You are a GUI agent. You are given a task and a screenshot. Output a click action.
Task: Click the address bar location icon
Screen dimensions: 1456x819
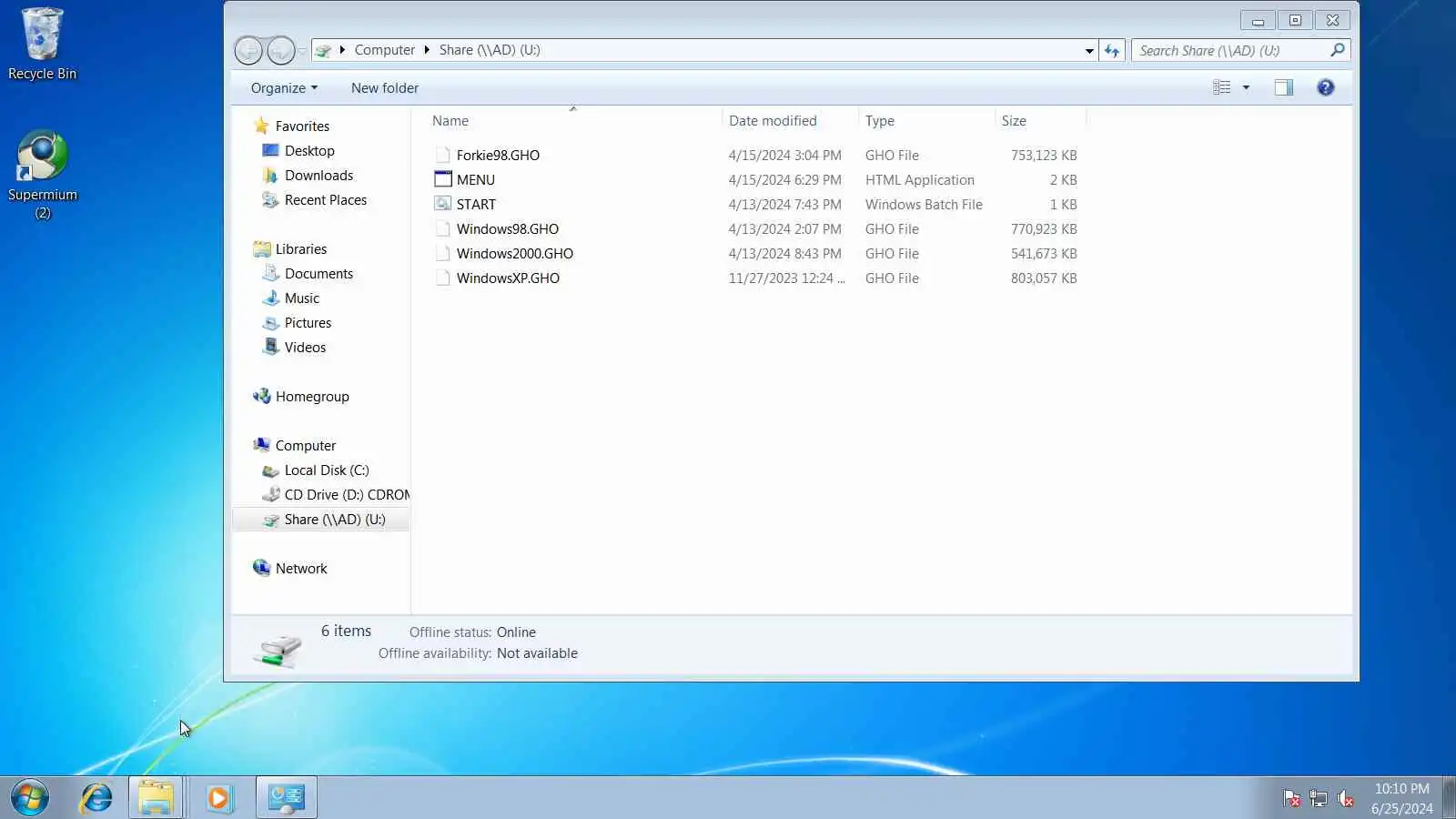tap(323, 50)
